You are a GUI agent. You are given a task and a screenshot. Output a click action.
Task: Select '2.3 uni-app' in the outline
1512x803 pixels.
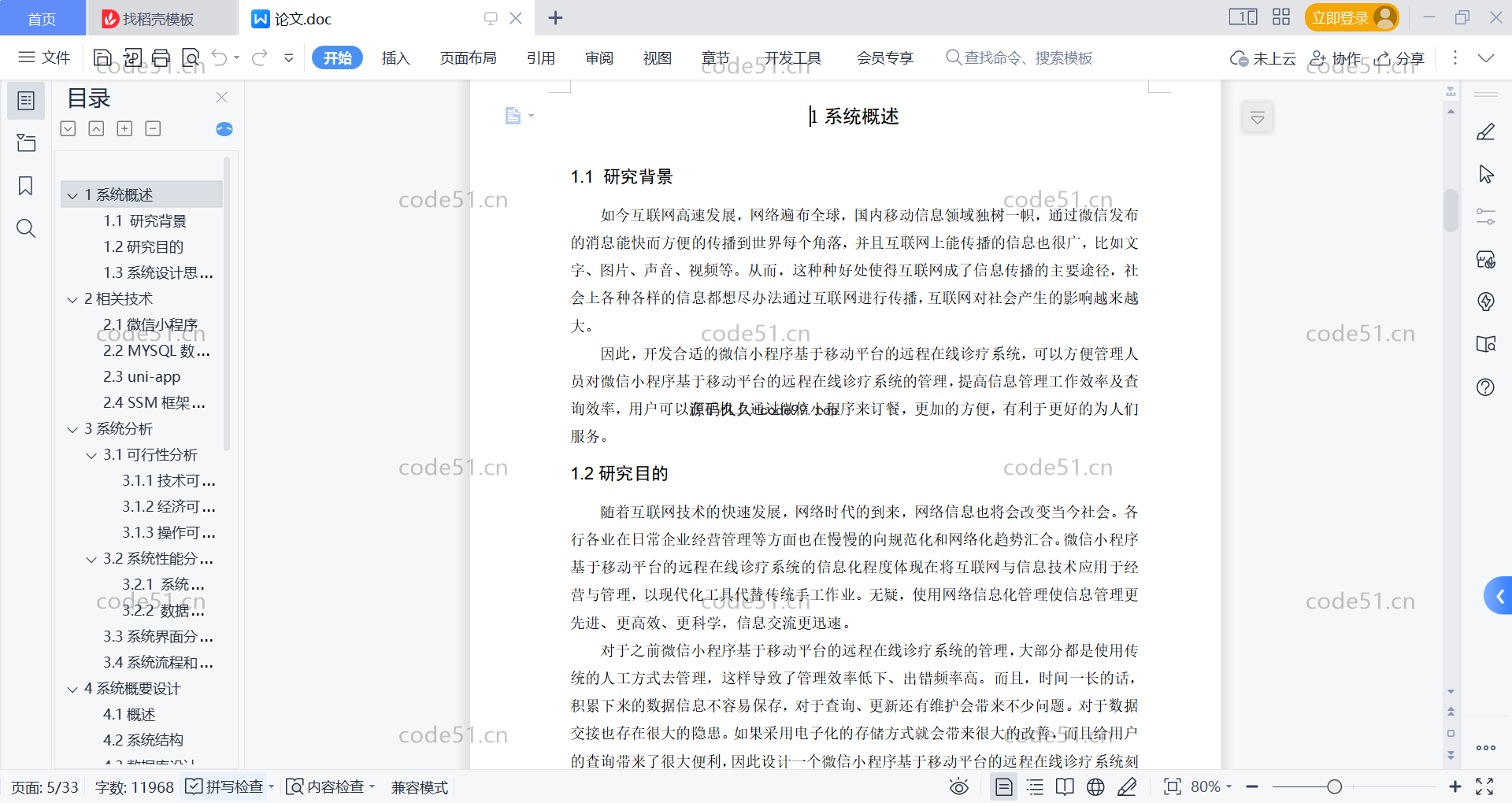tap(142, 377)
